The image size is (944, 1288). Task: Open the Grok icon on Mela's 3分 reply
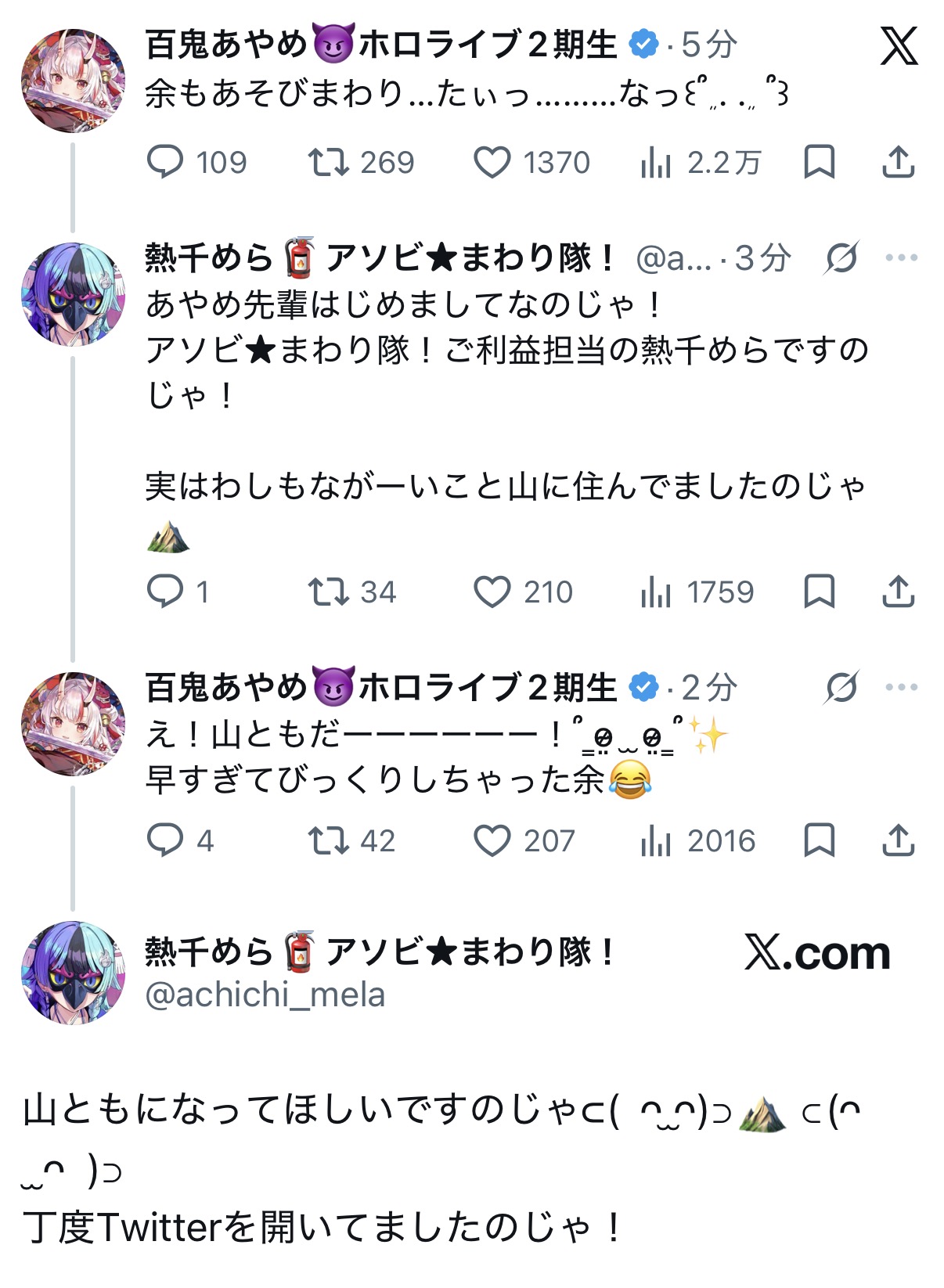coord(842,257)
